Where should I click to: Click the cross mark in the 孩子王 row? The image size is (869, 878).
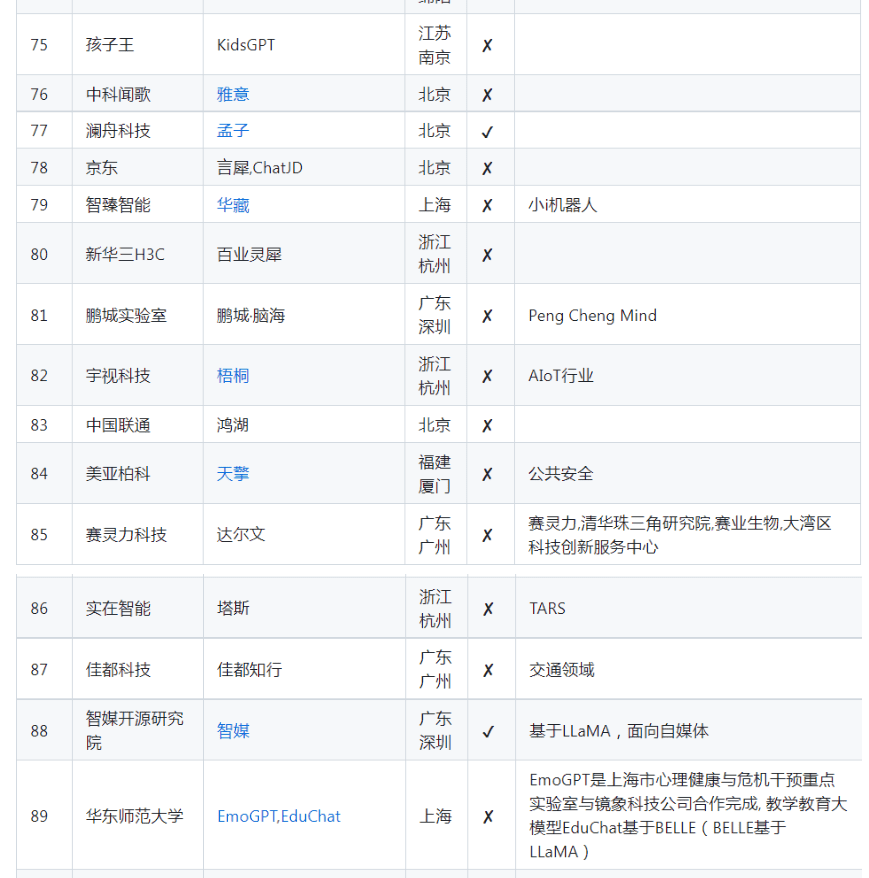[488, 46]
